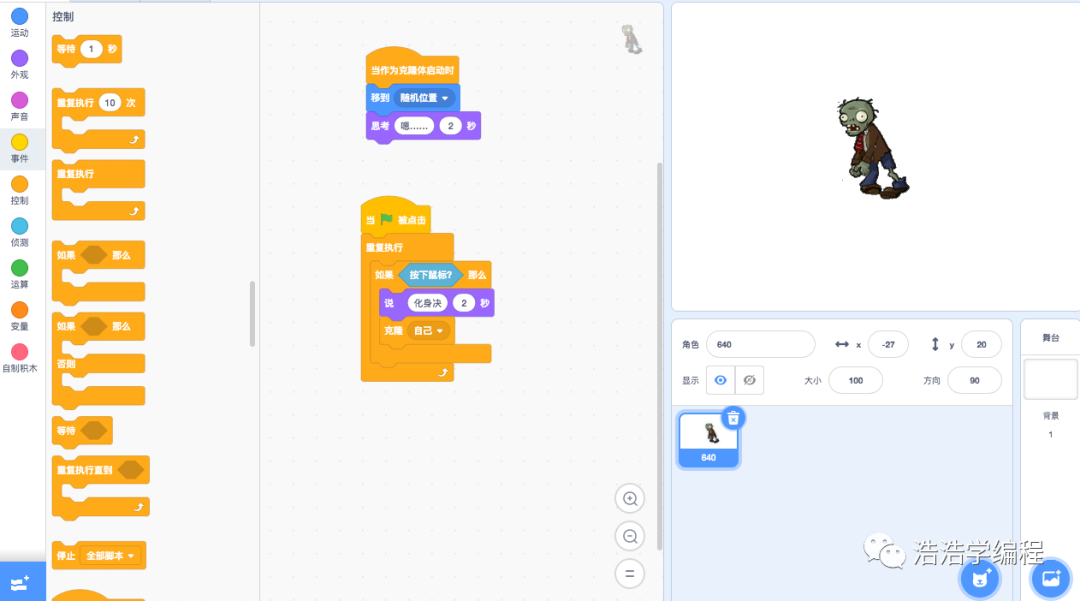Image resolution: width=1080 pixels, height=601 pixels.
Task: Click the 说 block seconds value 2
Action: pyautogui.click(x=464, y=303)
